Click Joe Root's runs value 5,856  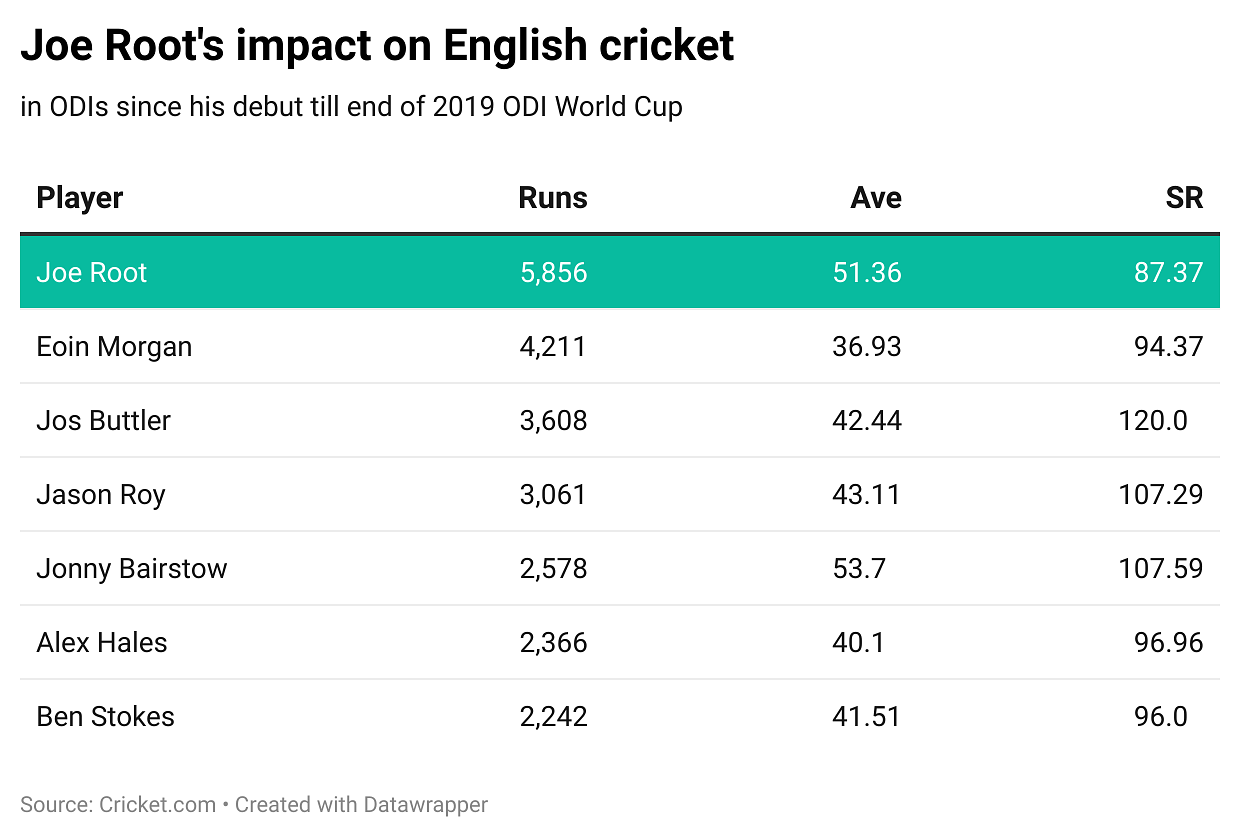click(553, 272)
